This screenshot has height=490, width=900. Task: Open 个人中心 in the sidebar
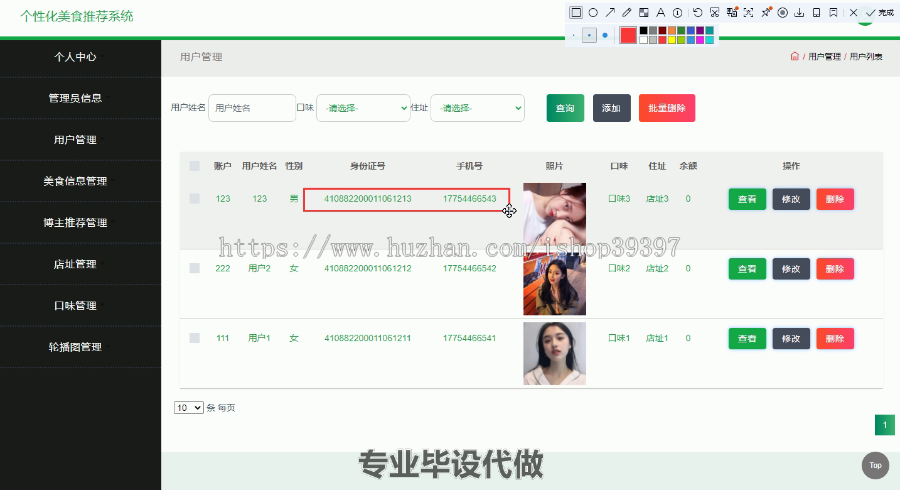(75, 57)
